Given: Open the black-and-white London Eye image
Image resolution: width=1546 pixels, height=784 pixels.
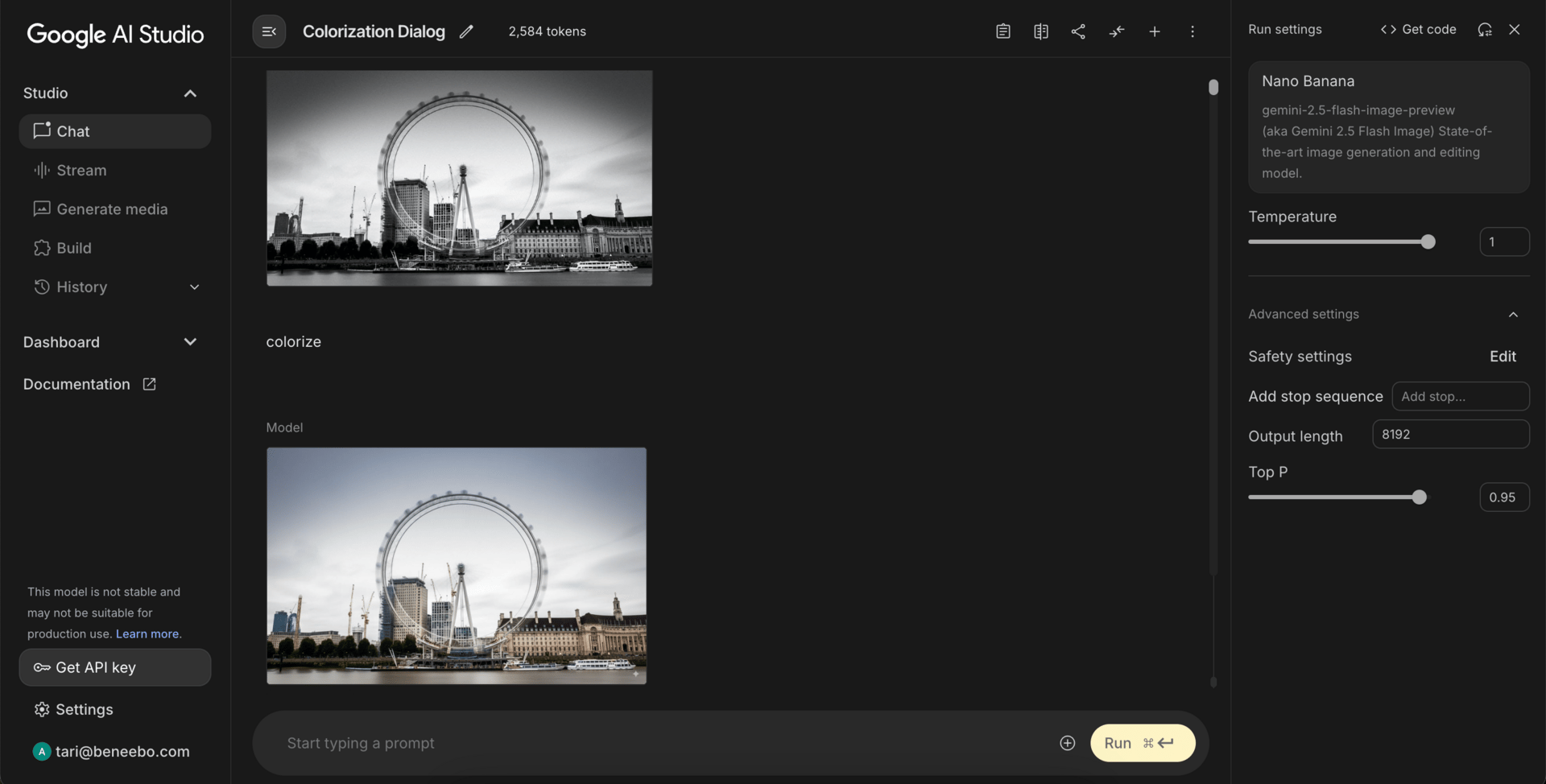Looking at the screenshot, I should tap(459, 178).
